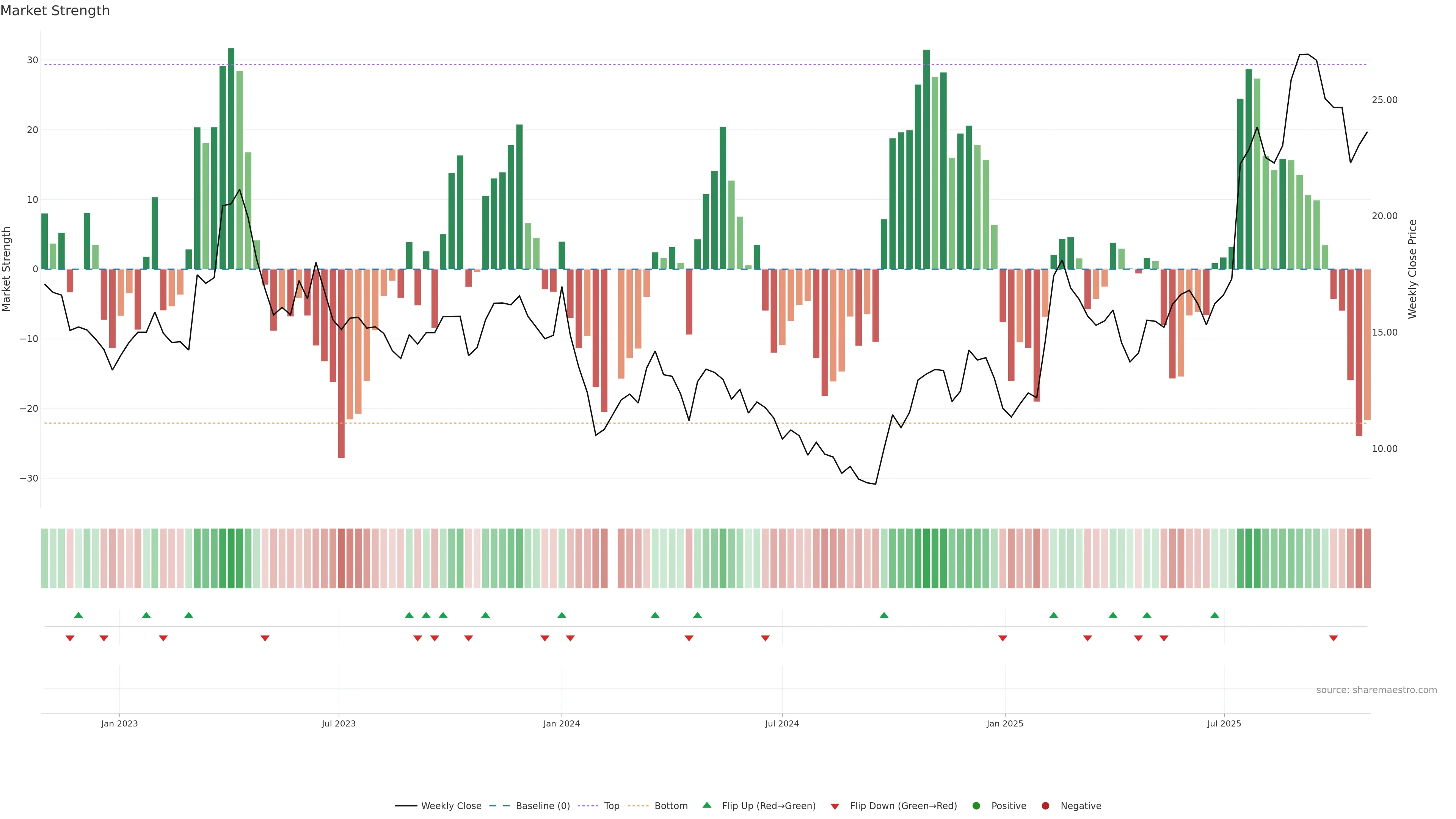Click the Jan 2024 x-axis label

pos(561,723)
